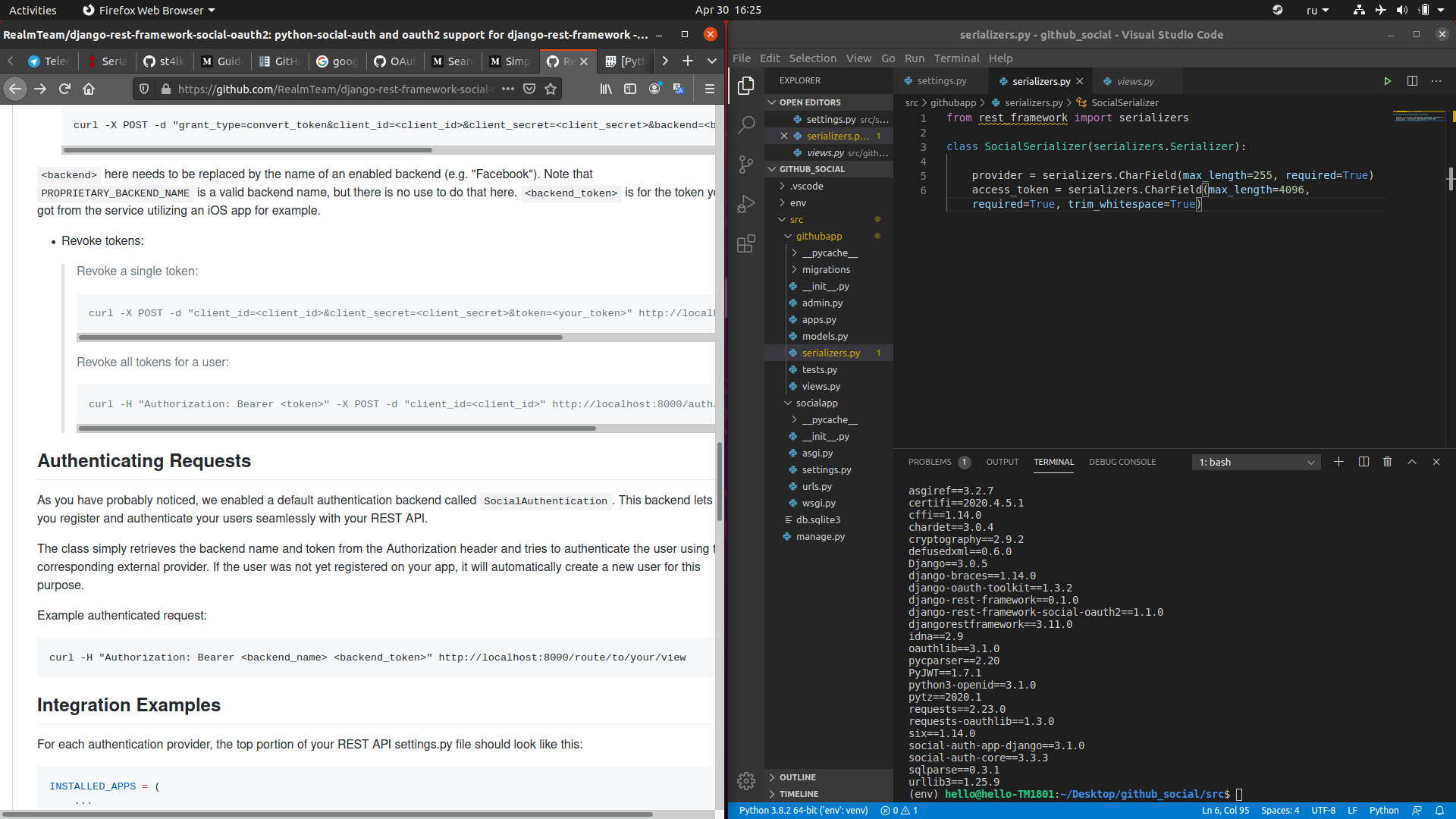Reload the GitHub page in Firefox
Viewport: 1456px width, 819px height.
coord(64,89)
